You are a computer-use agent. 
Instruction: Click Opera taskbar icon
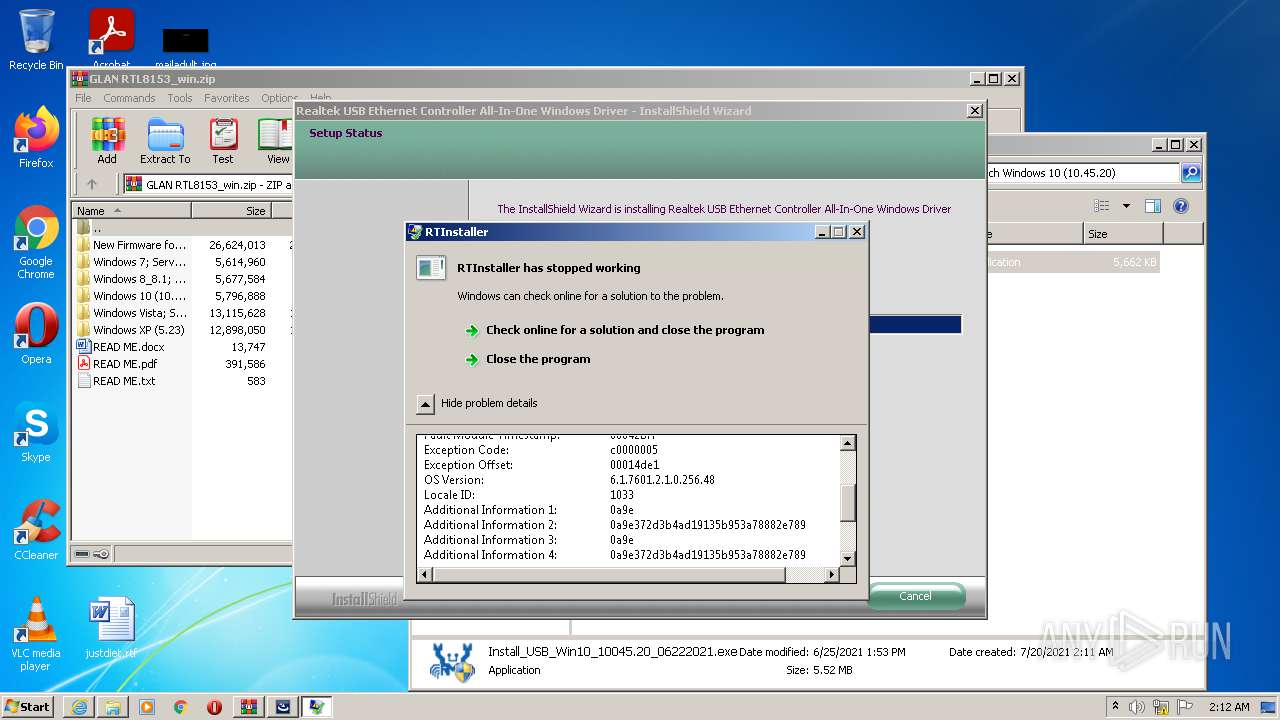point(214,707)
